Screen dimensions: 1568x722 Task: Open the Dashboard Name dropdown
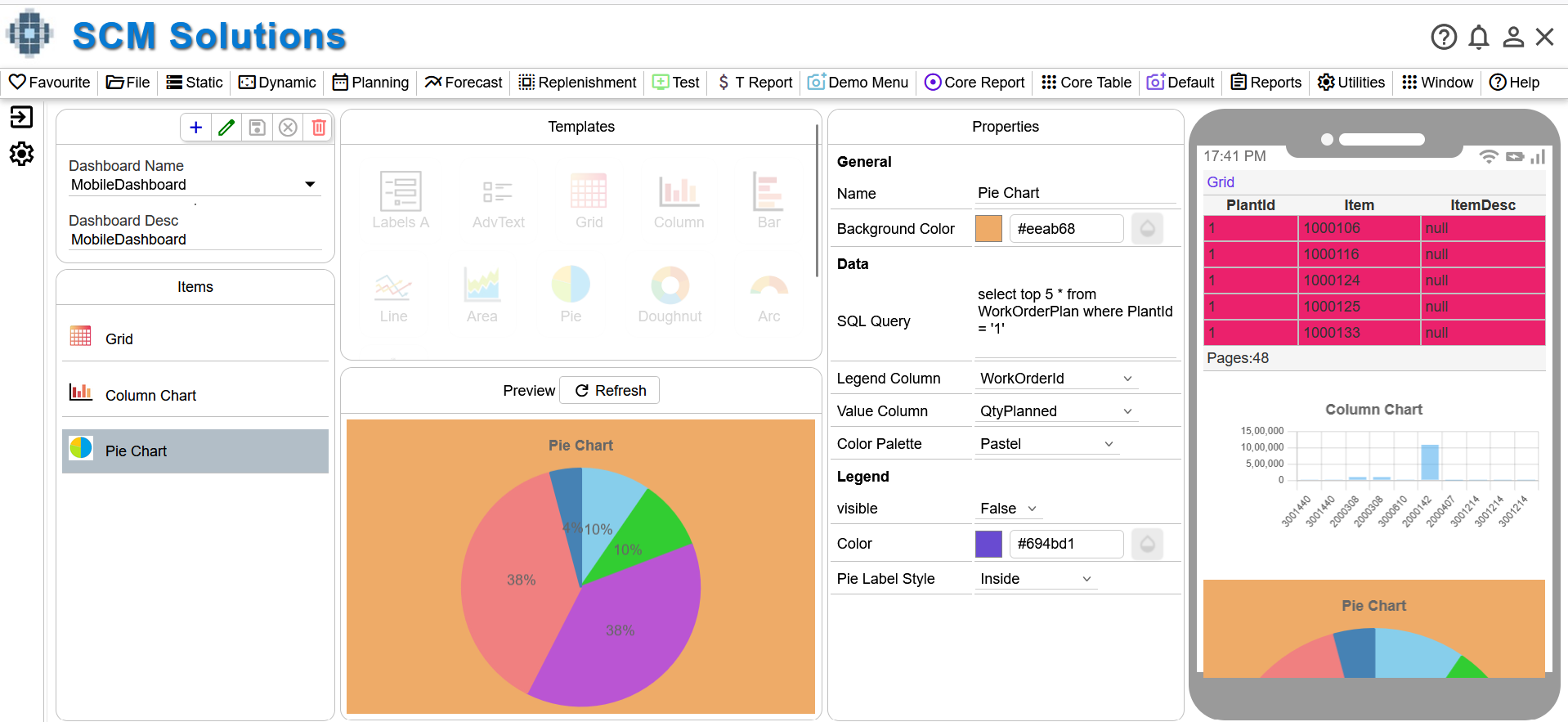[195, 185]
